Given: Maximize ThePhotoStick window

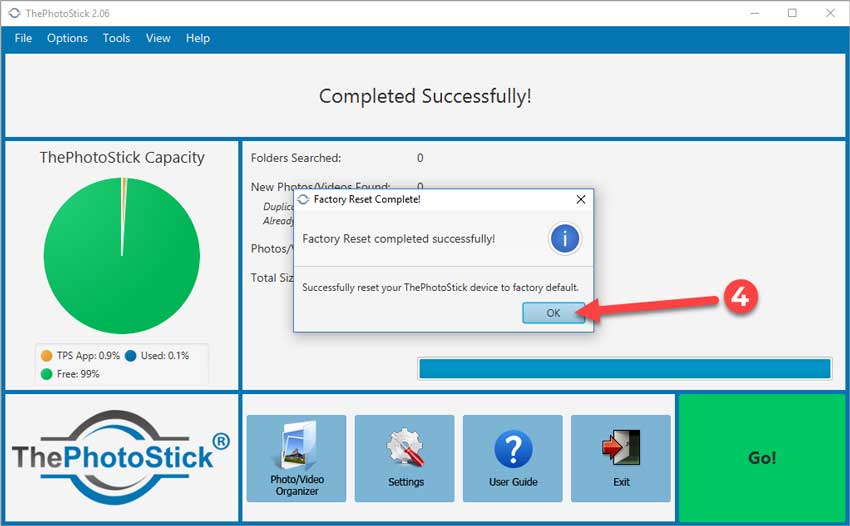Looking at the screenshot, I should (x=792, y=13).
